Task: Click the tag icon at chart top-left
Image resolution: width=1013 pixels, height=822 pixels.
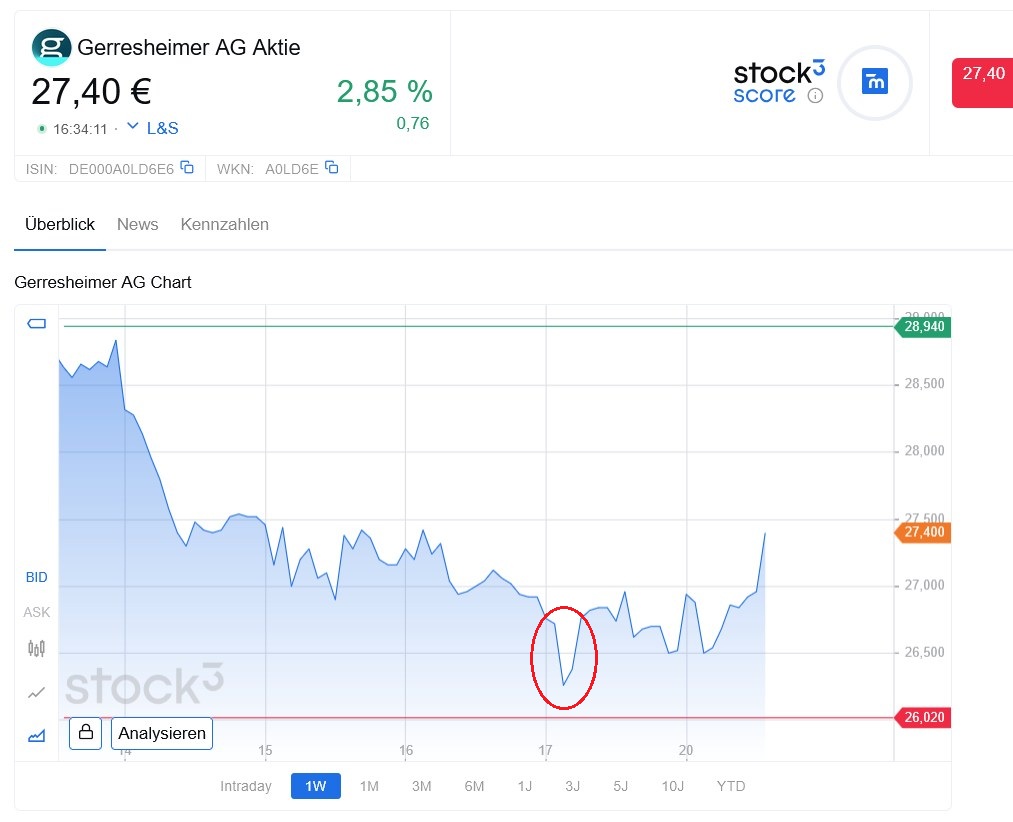Action: coord(37,323)
